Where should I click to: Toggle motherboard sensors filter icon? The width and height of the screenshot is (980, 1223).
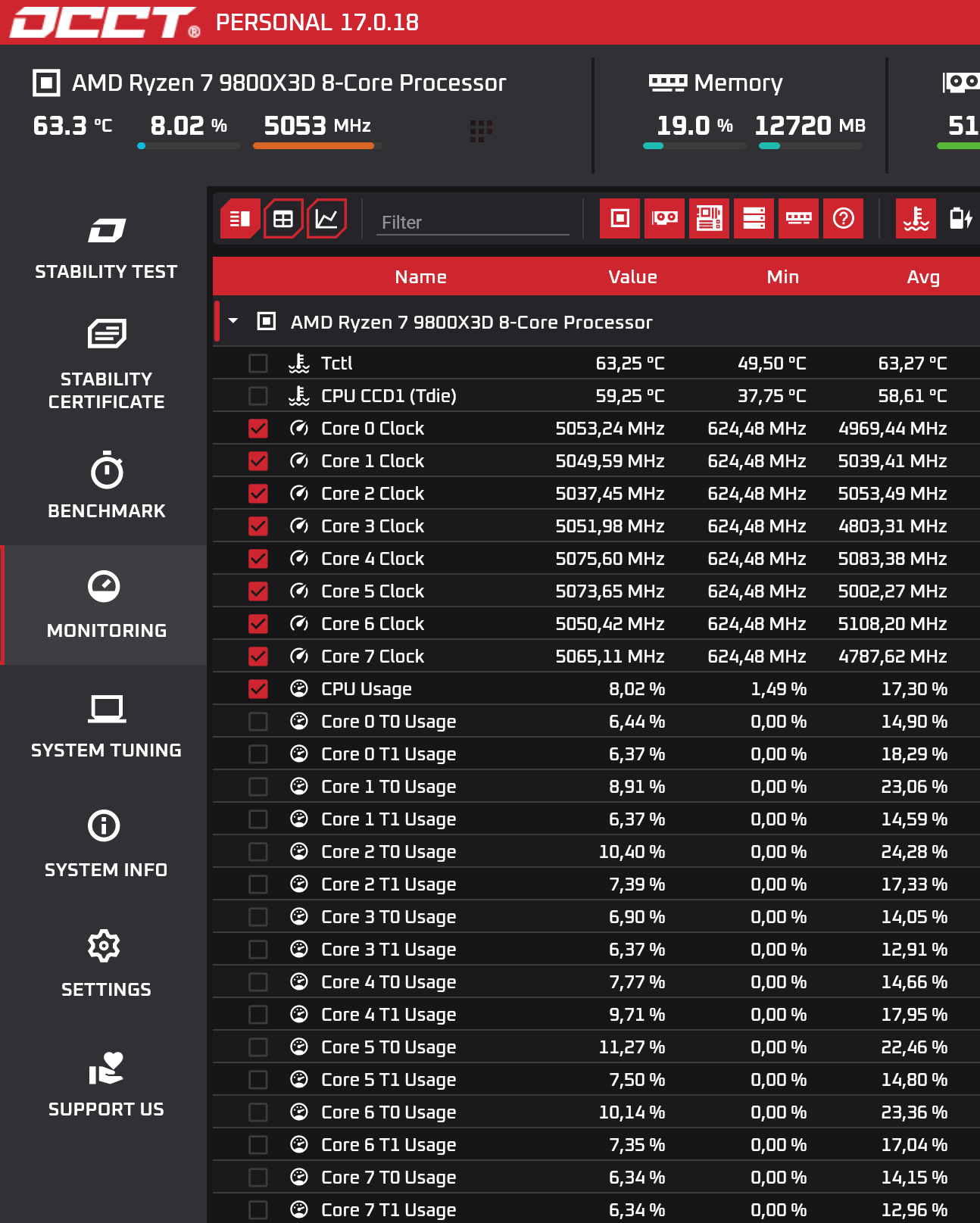(709, 219)
